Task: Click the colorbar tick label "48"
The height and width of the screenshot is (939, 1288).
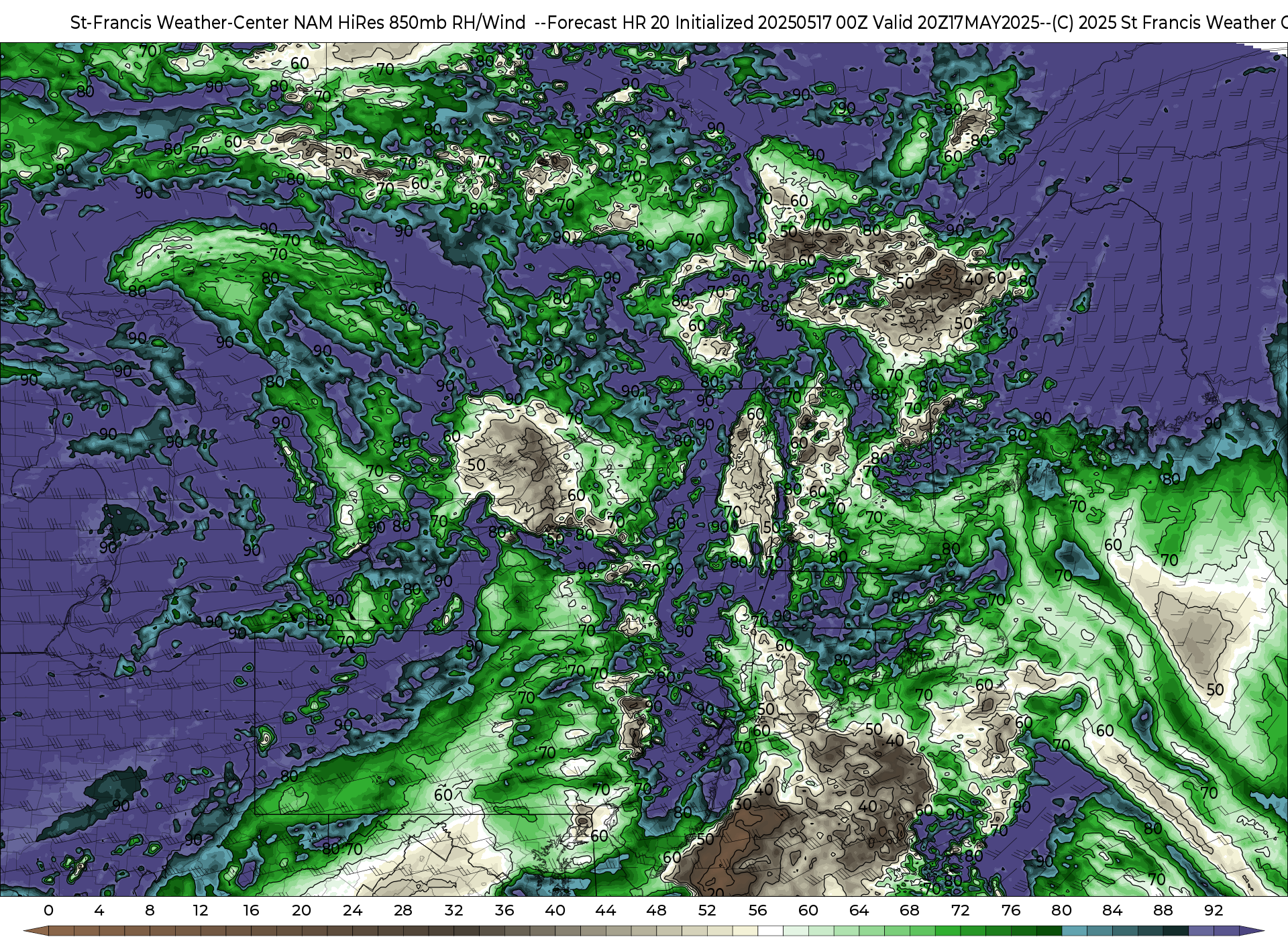Action: click(x=656, y=910)
